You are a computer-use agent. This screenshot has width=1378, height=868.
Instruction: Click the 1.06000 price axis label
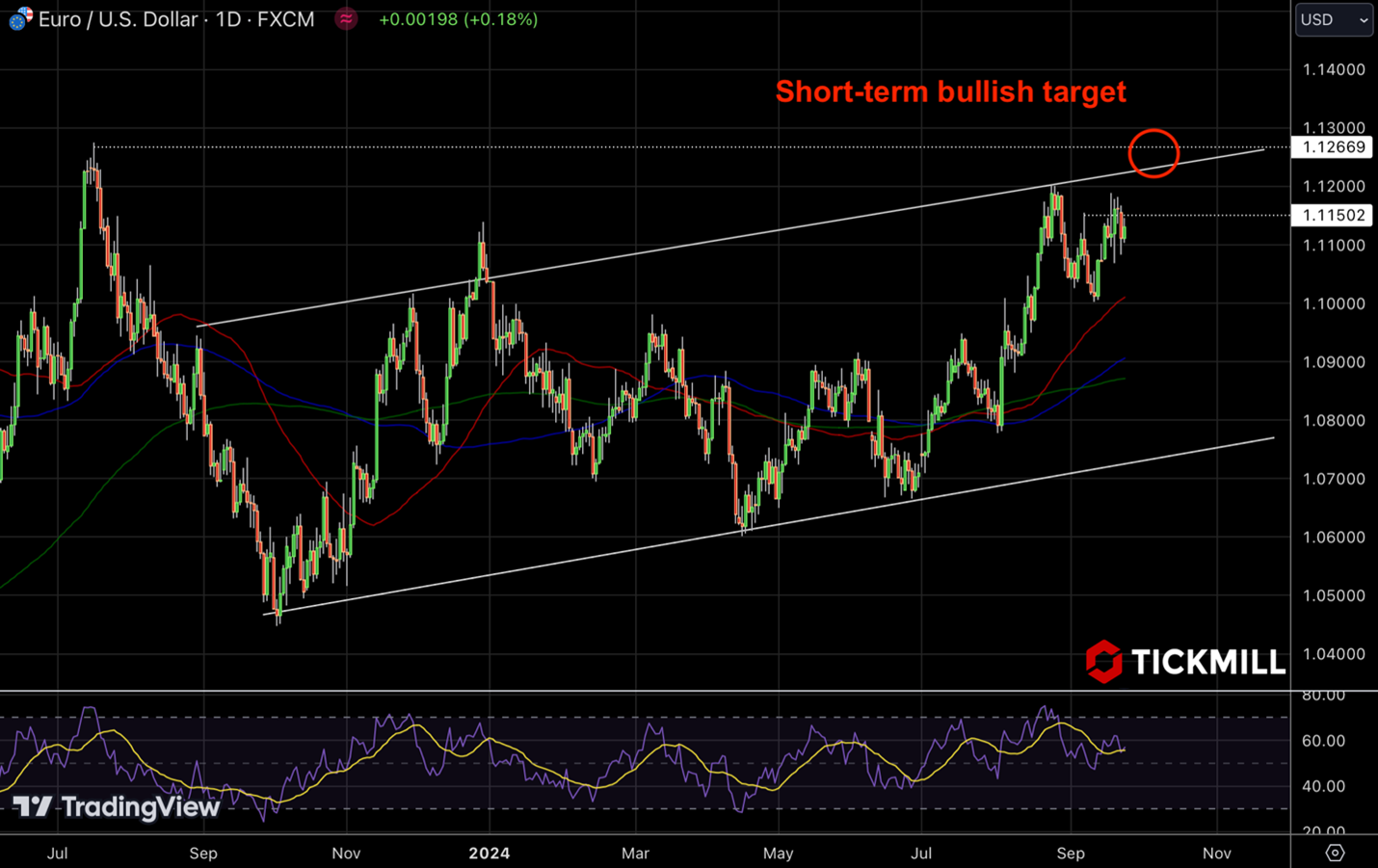tap(1334, 538)
